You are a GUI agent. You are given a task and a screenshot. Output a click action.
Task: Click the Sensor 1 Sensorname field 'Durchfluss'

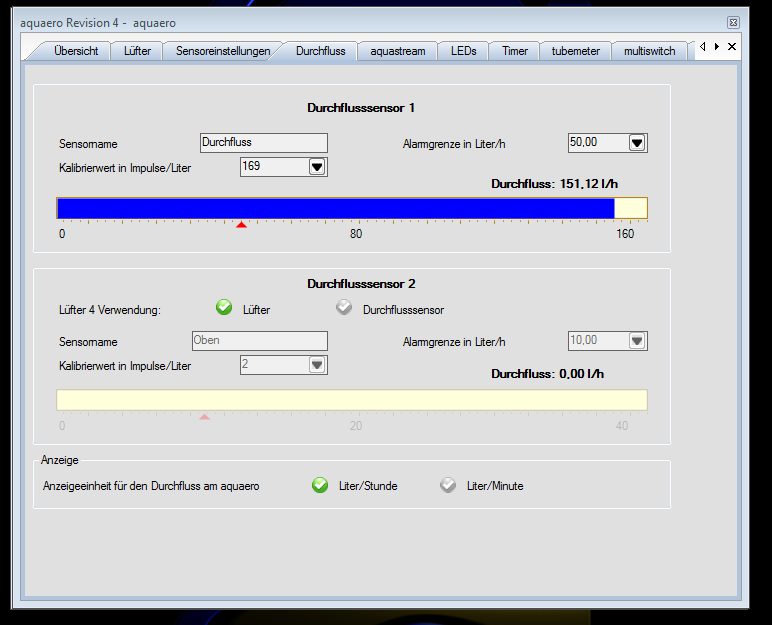264,143
